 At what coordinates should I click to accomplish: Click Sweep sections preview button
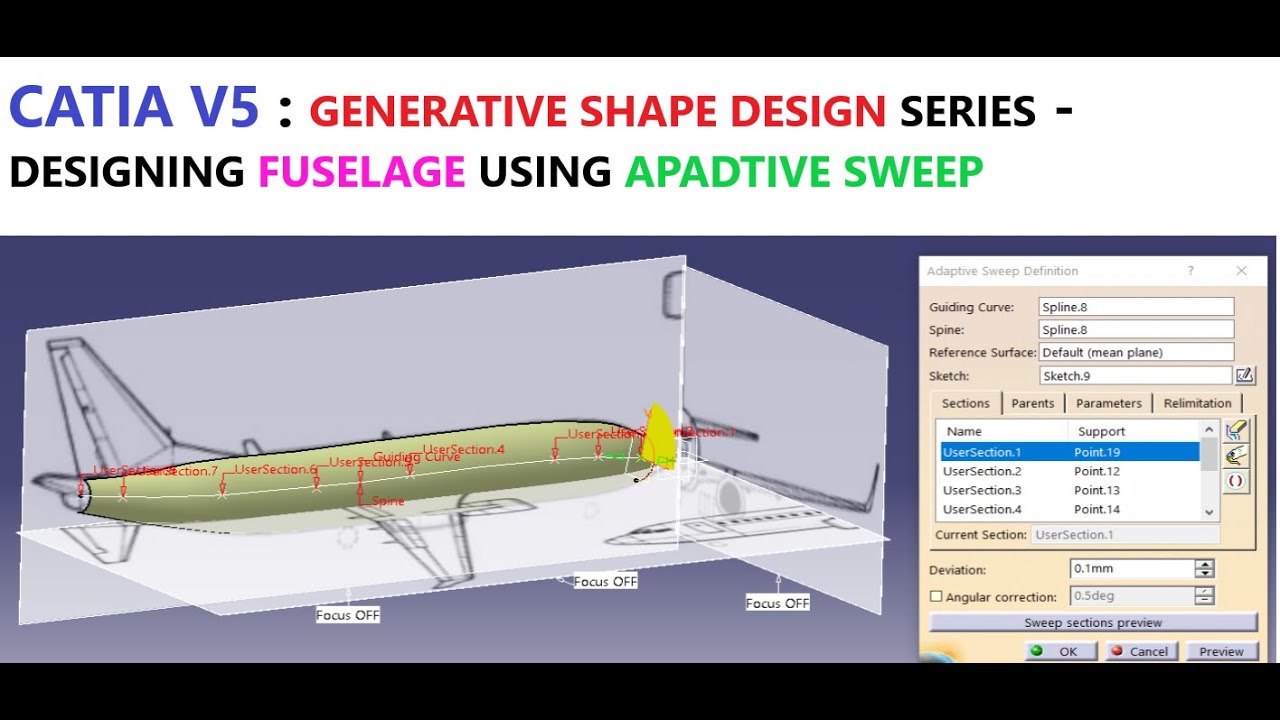pyautogui.click(x=1093, y=622)
